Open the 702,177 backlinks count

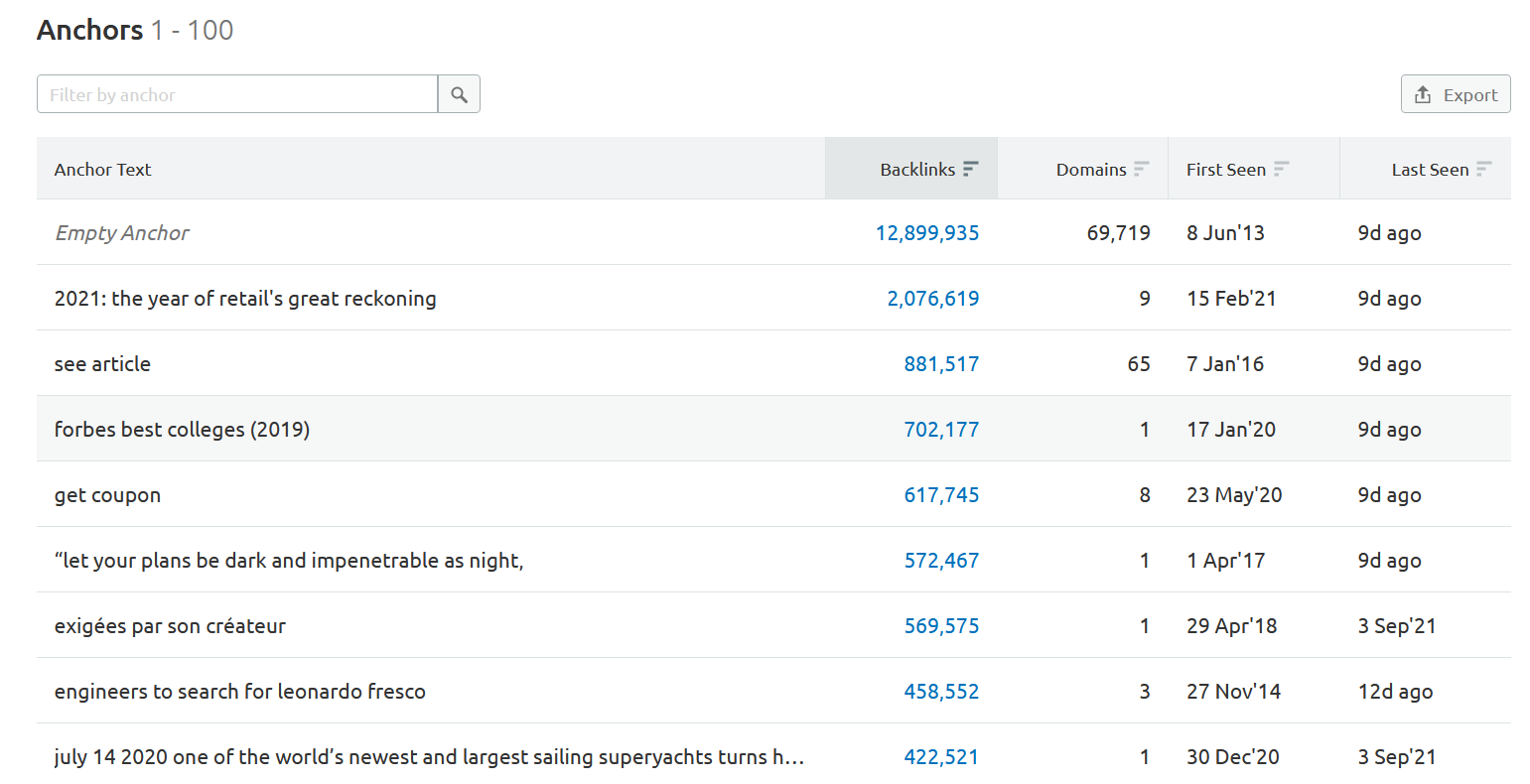click(x=940, y=430)
